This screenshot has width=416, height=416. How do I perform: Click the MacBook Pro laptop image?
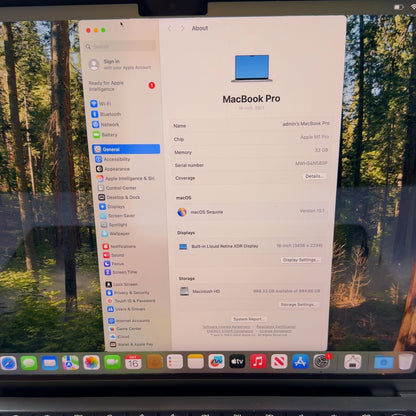pyautogui.click(x=252, y=68)
